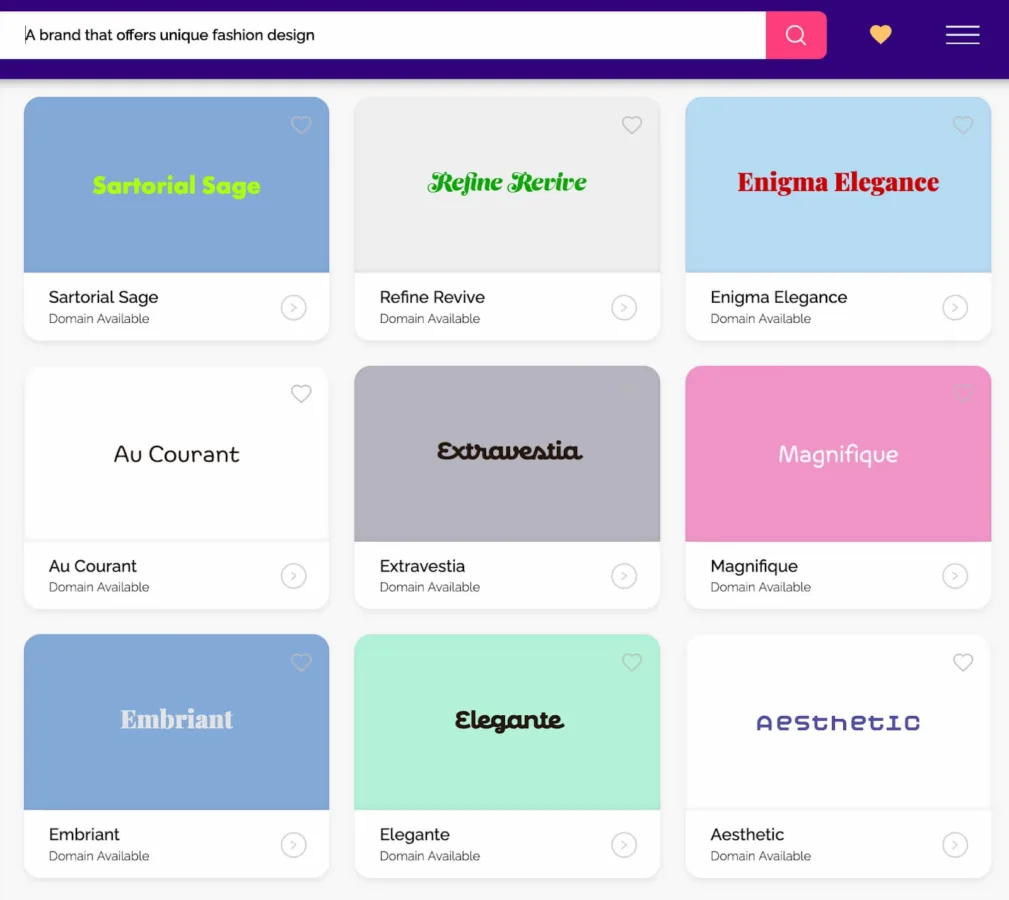Select the Magnifique logo preview
The height and width of the screenshot is (900, 1009).
click(838, 454)
